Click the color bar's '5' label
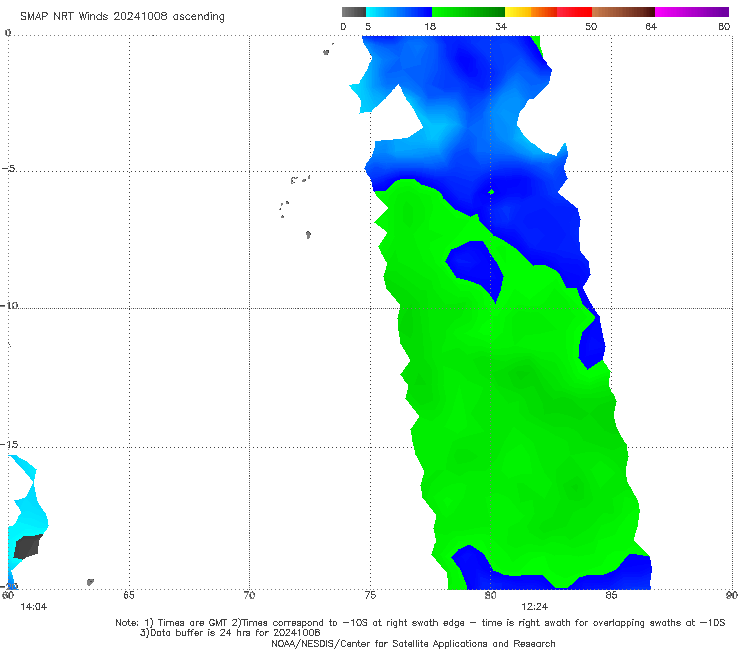740x650 pixels. 368,26
